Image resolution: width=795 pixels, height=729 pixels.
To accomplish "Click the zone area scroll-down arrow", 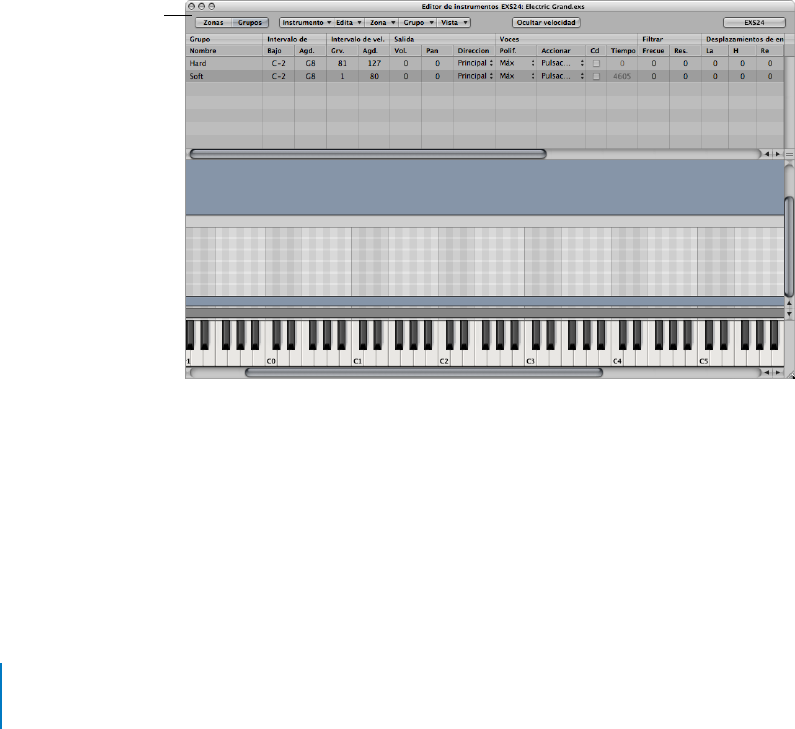I will coord(789,314).
